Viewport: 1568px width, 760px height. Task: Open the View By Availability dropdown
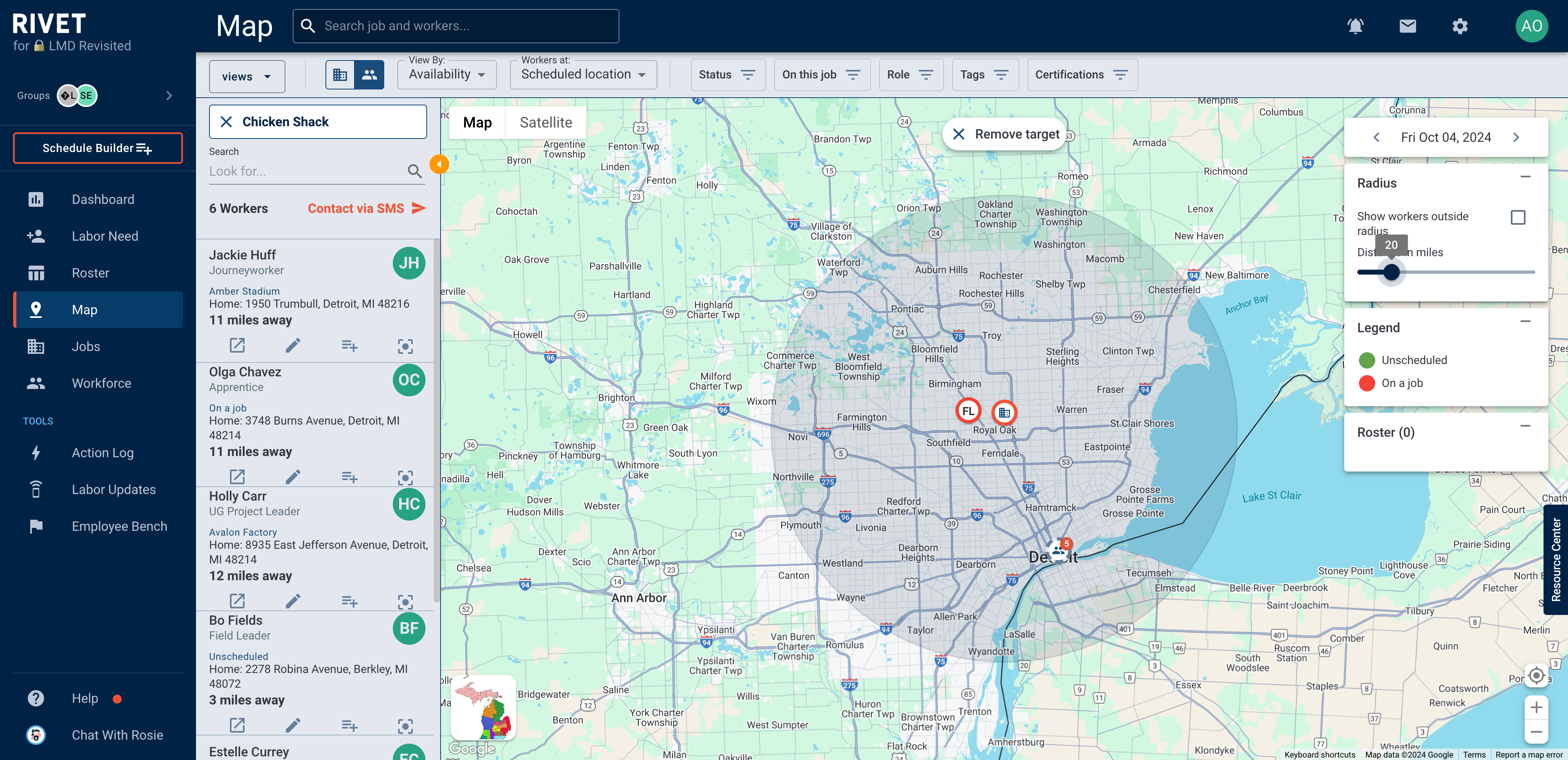447,74
